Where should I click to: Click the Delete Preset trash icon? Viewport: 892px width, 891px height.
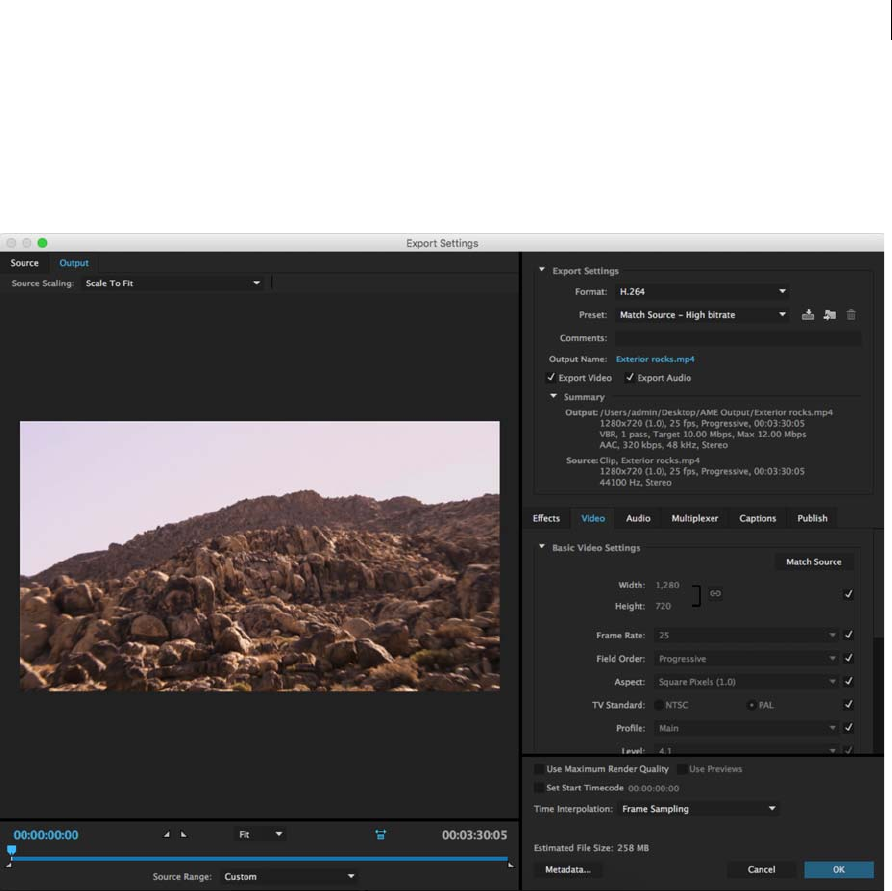tap(851, 315)
